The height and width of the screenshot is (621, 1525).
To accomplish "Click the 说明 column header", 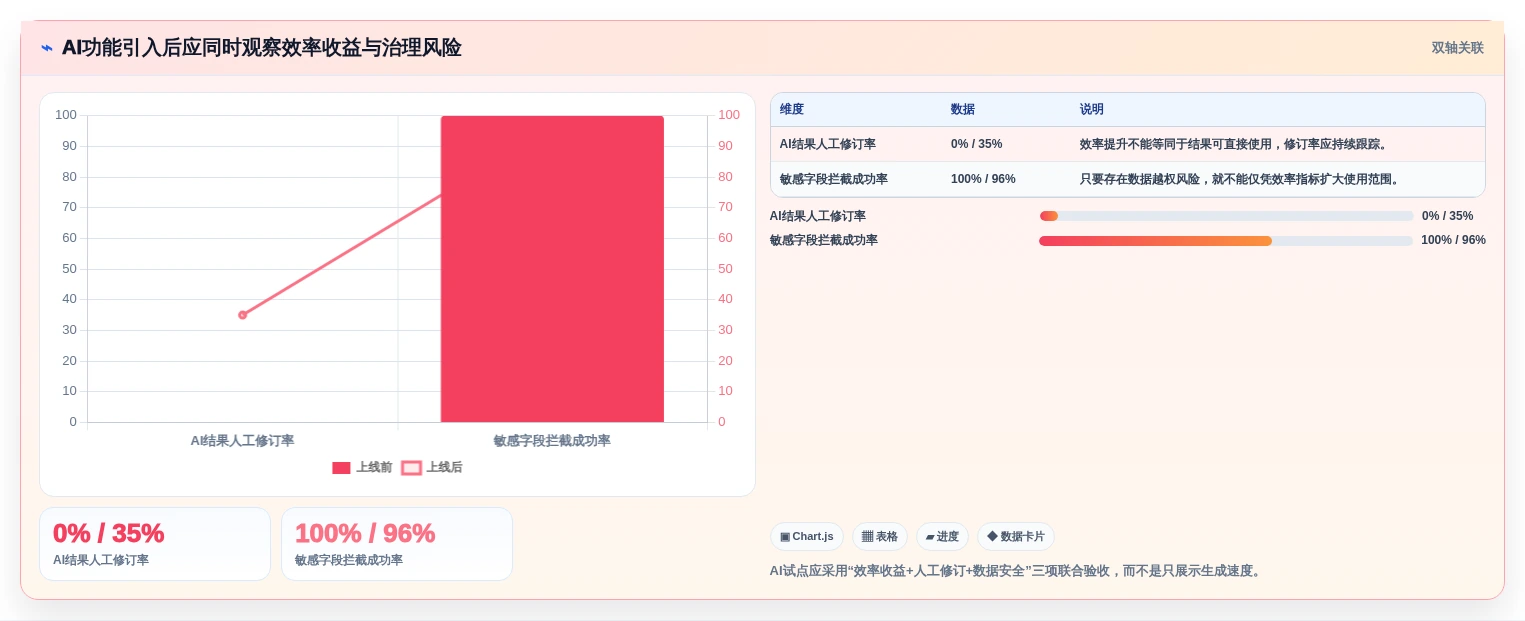I will [1092, 110].
